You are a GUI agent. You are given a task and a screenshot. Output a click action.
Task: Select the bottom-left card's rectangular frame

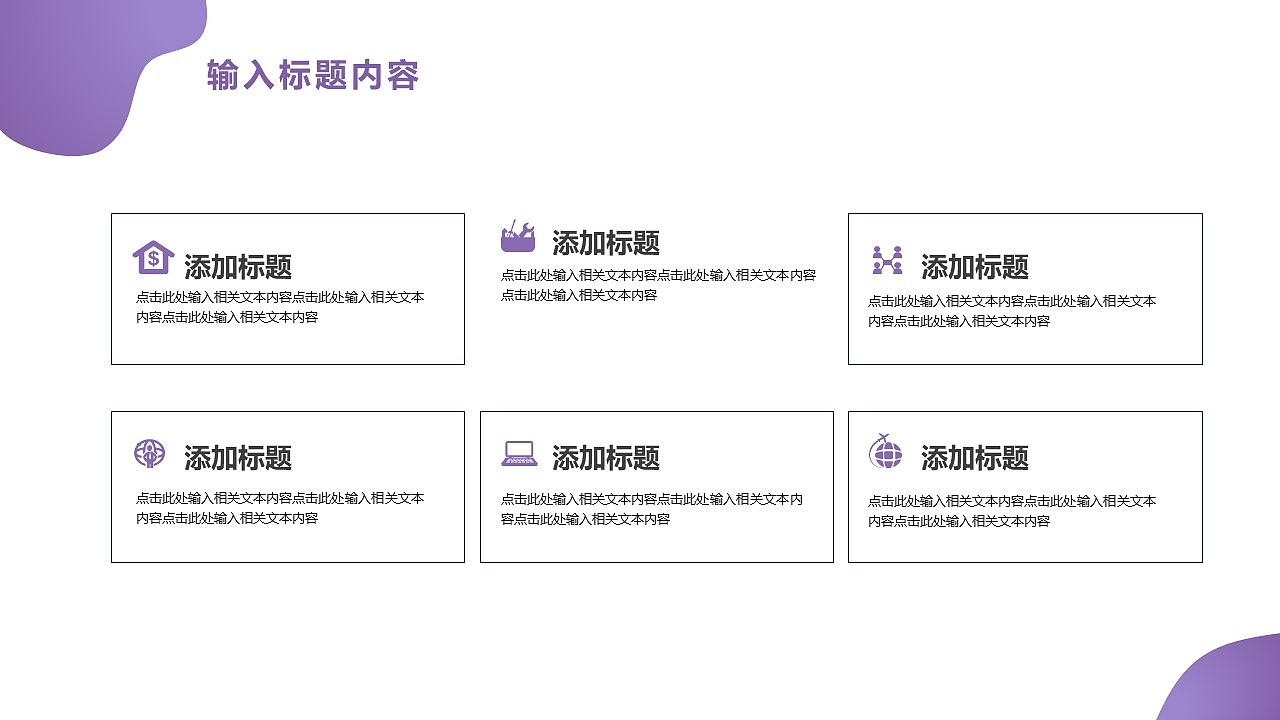tap(287, 412)
